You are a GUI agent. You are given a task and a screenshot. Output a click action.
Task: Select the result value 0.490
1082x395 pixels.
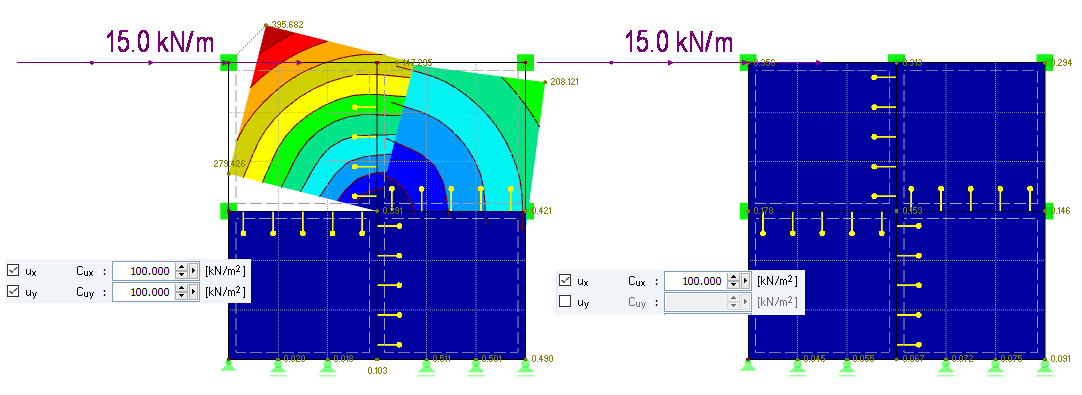(x=542, y=358)
